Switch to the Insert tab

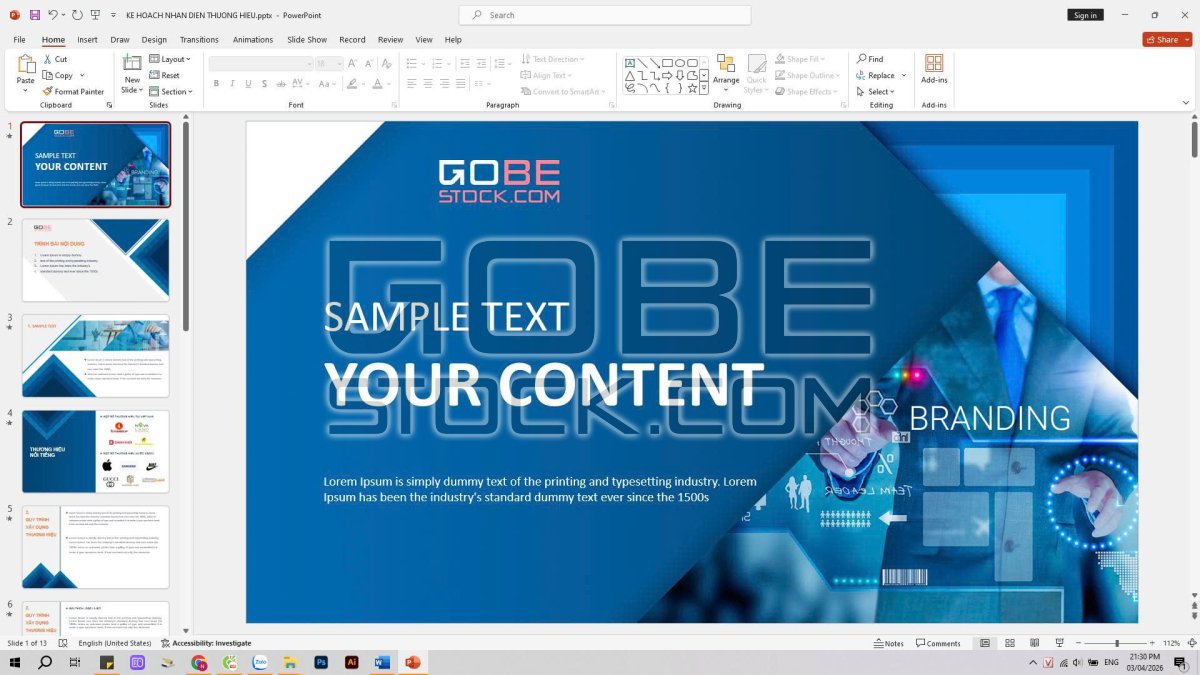[x=87, y=39]
